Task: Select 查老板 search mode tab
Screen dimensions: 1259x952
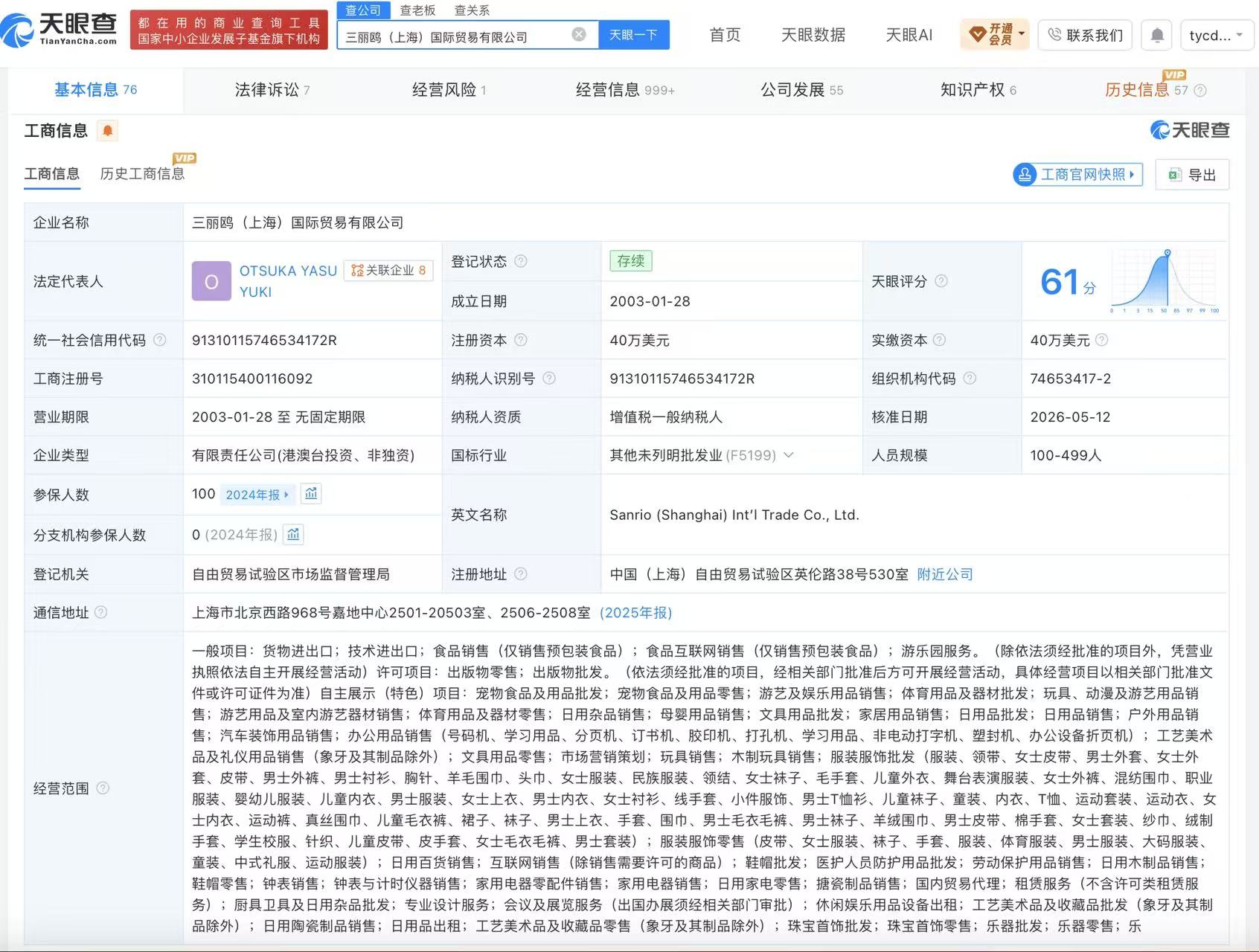Action: [x=417, y=10]
